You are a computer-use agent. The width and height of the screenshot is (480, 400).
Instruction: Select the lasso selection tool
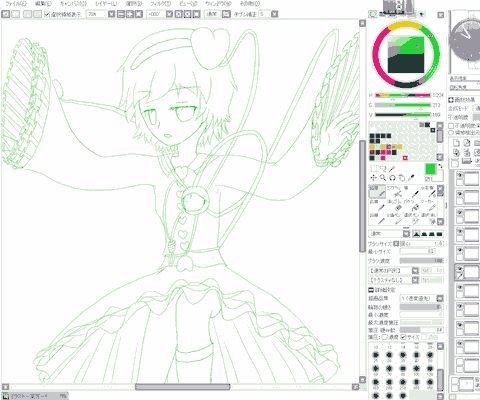[383, 169]
